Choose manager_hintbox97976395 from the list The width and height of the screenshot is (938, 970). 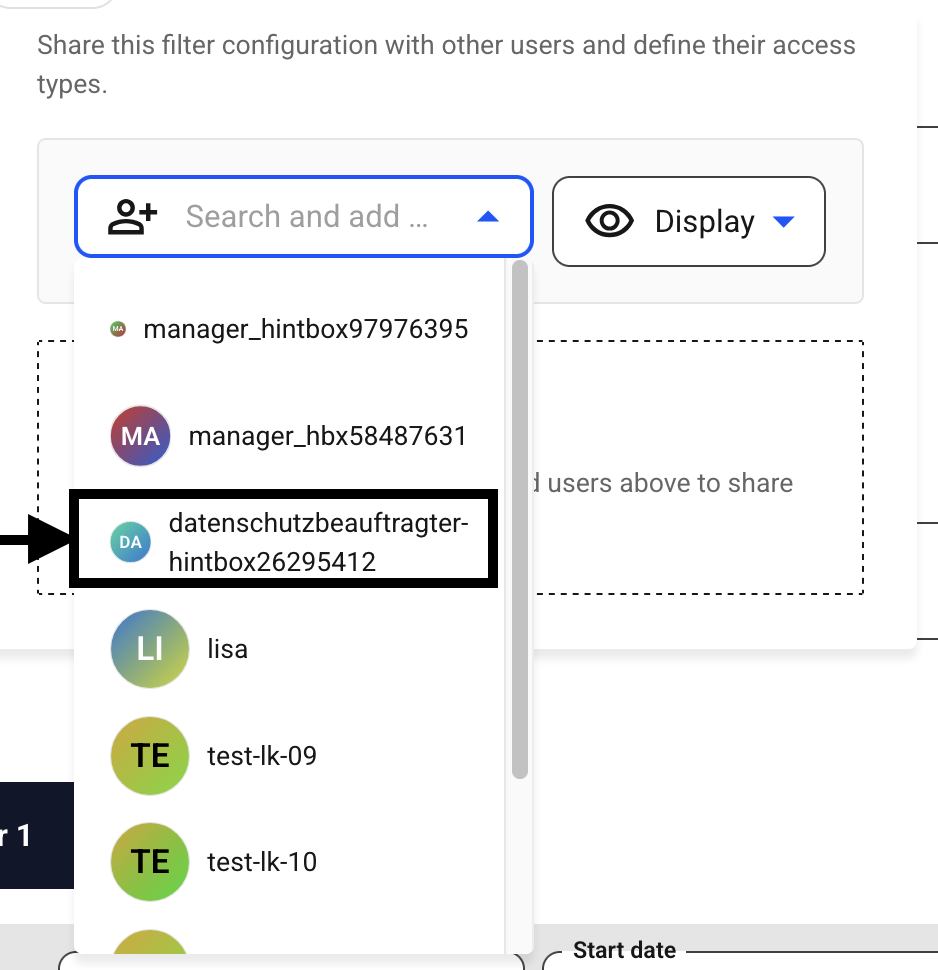click(290, 329)
